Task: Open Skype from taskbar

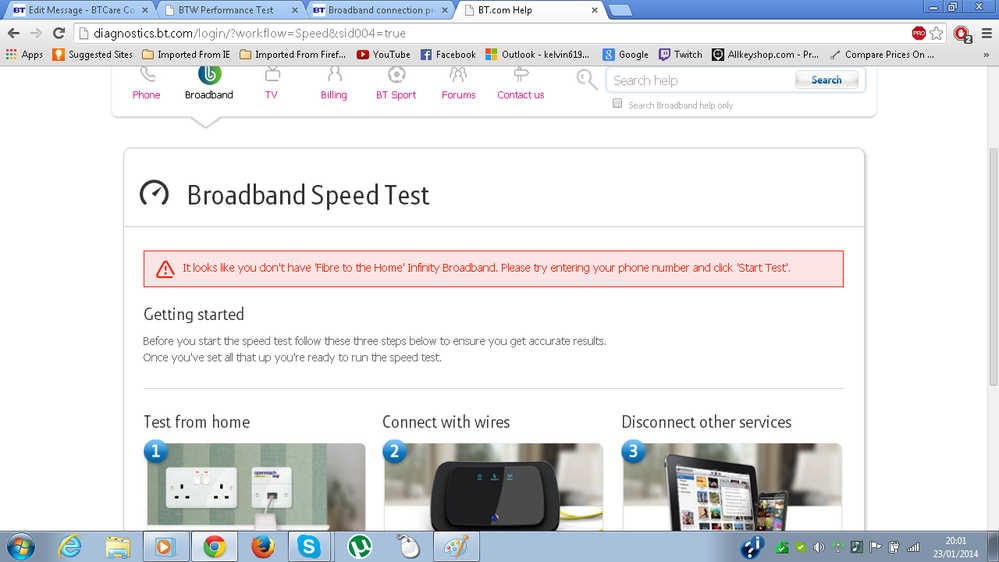Action: 309,547
